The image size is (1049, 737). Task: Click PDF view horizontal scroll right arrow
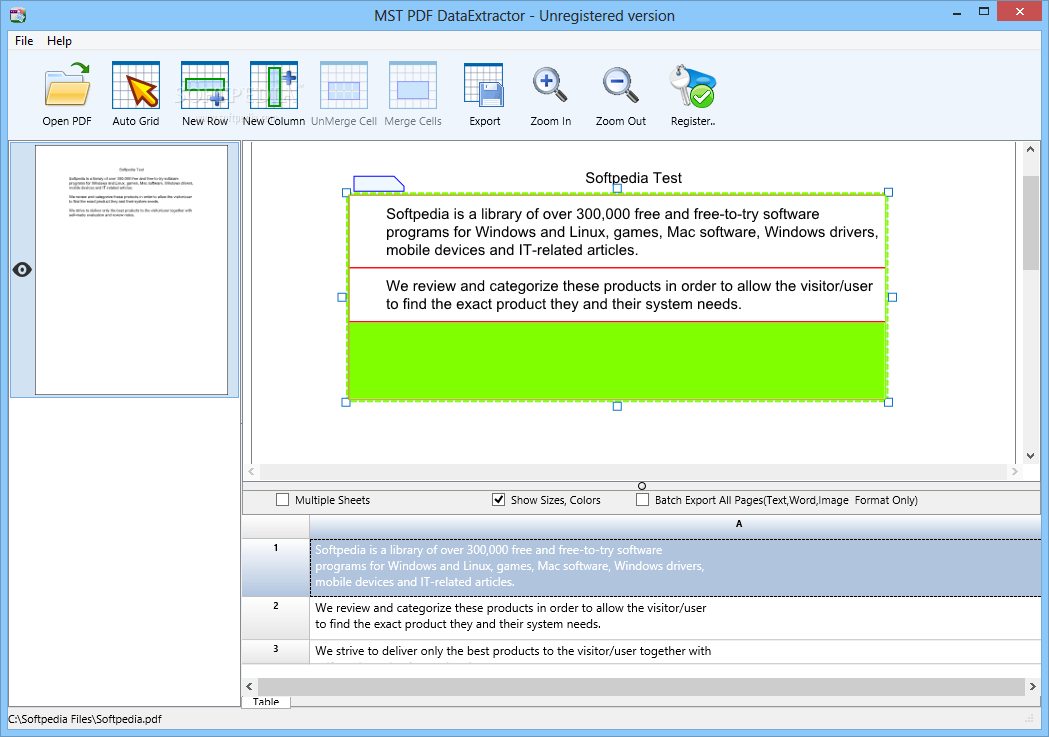tap(1015, 471)
